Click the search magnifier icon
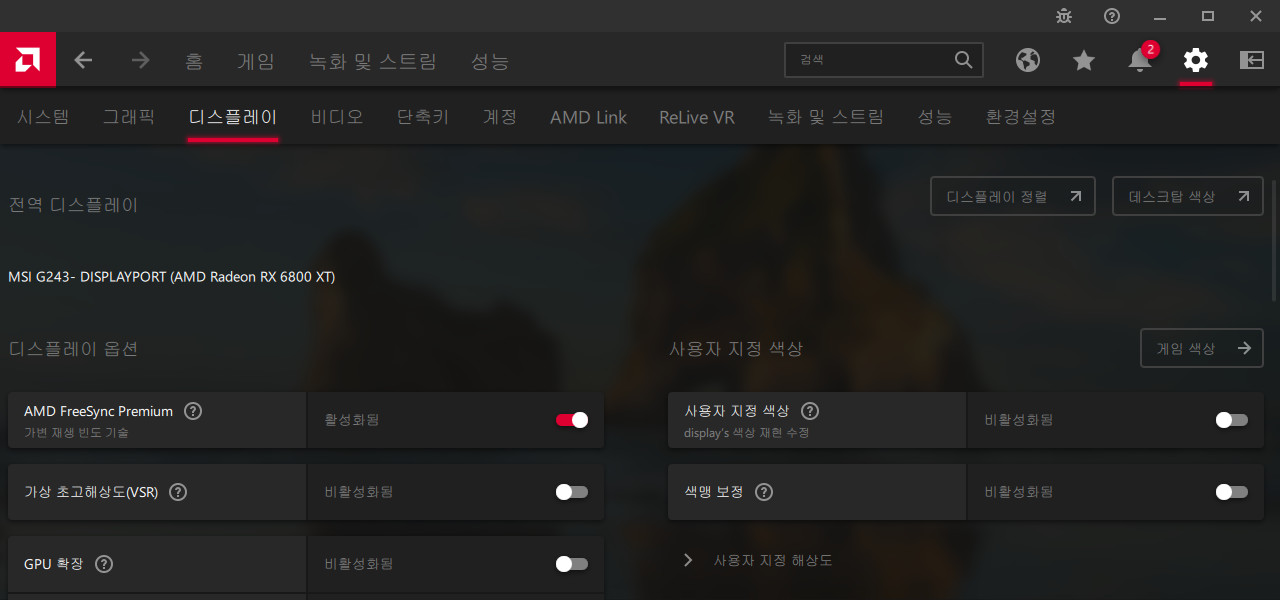The image size is (1280, 600). (x=964, y=60)
